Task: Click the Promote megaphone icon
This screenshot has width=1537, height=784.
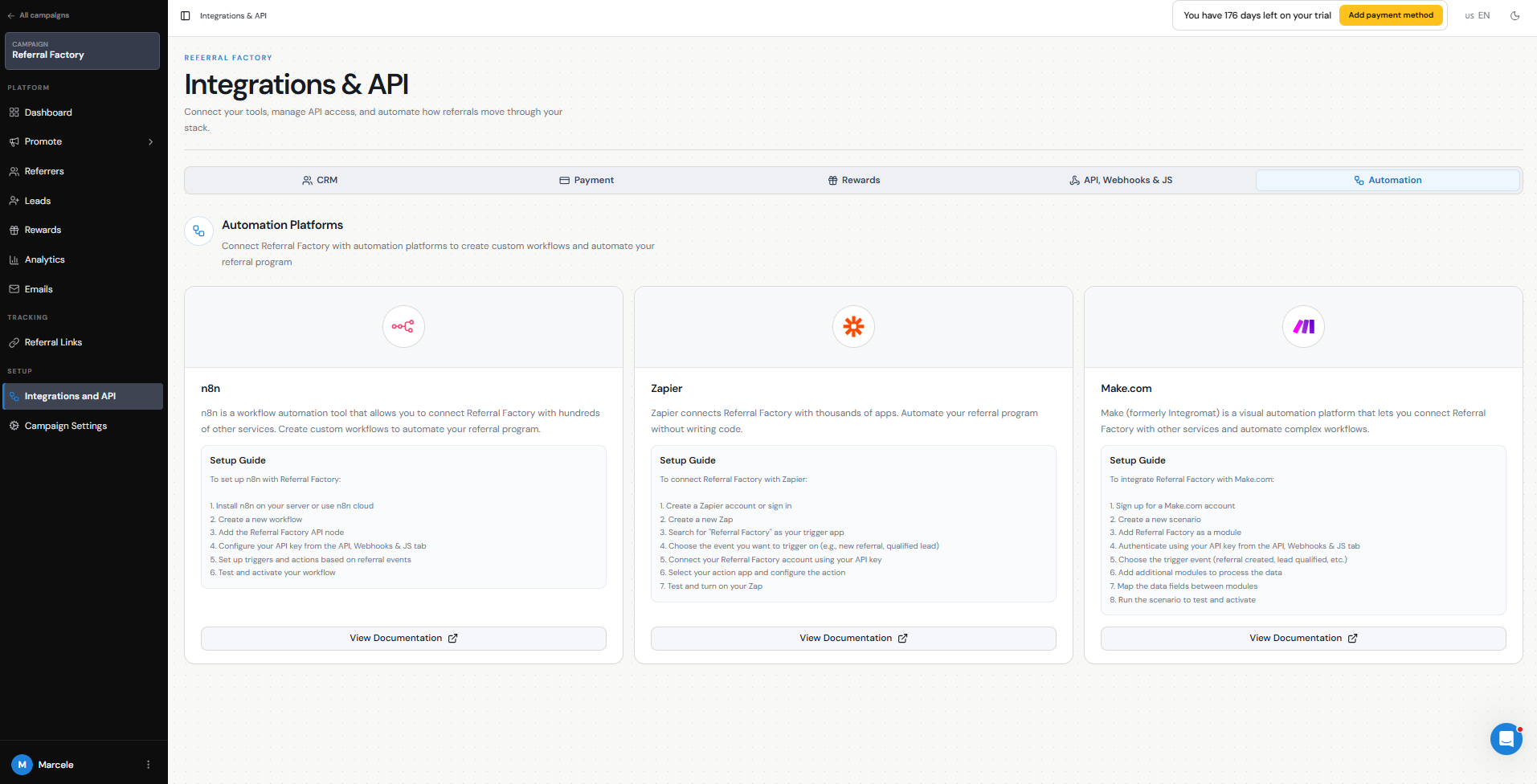Action: point(14,142)
